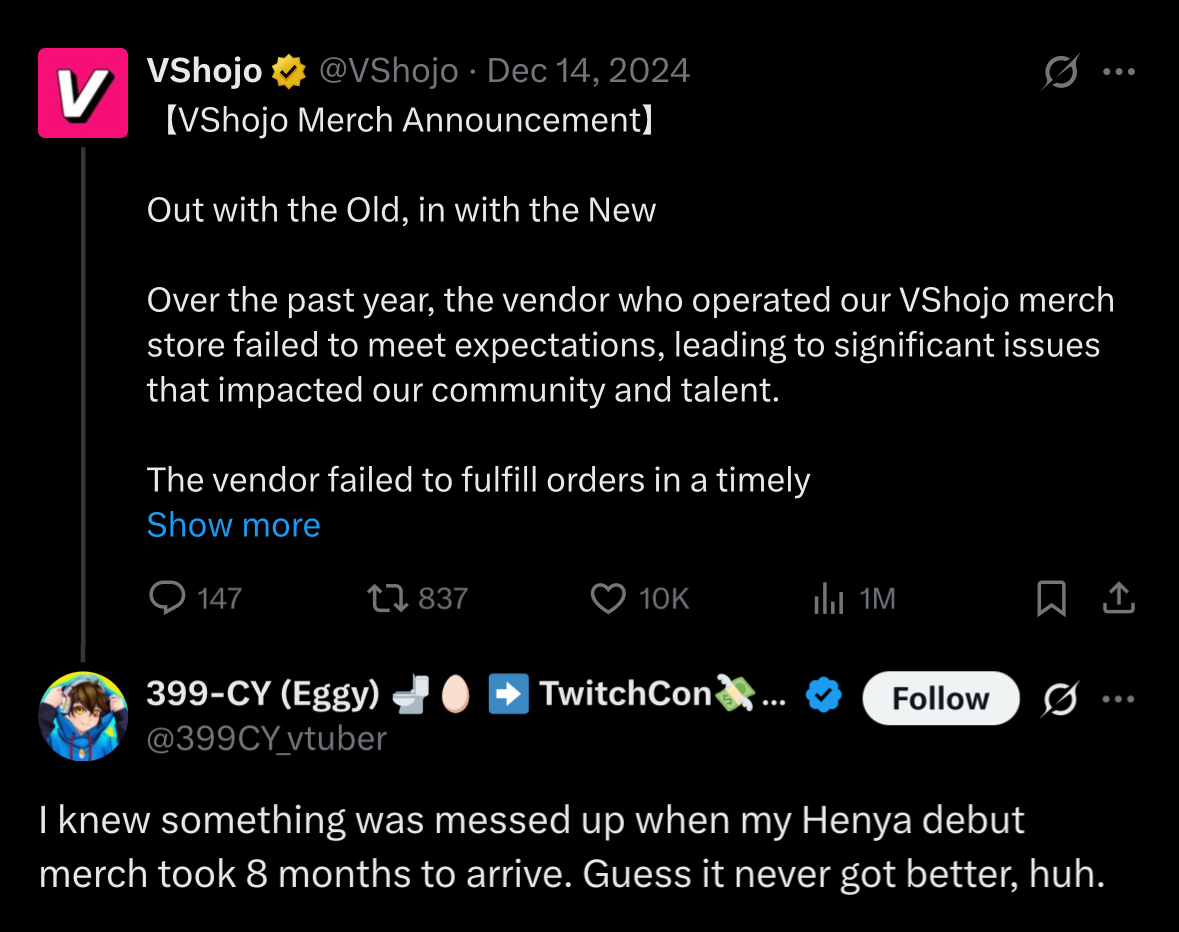This screenshot has height=932, width=1179.
Task: Reply to the VShojo merch announcement
Action: [166, 598]
